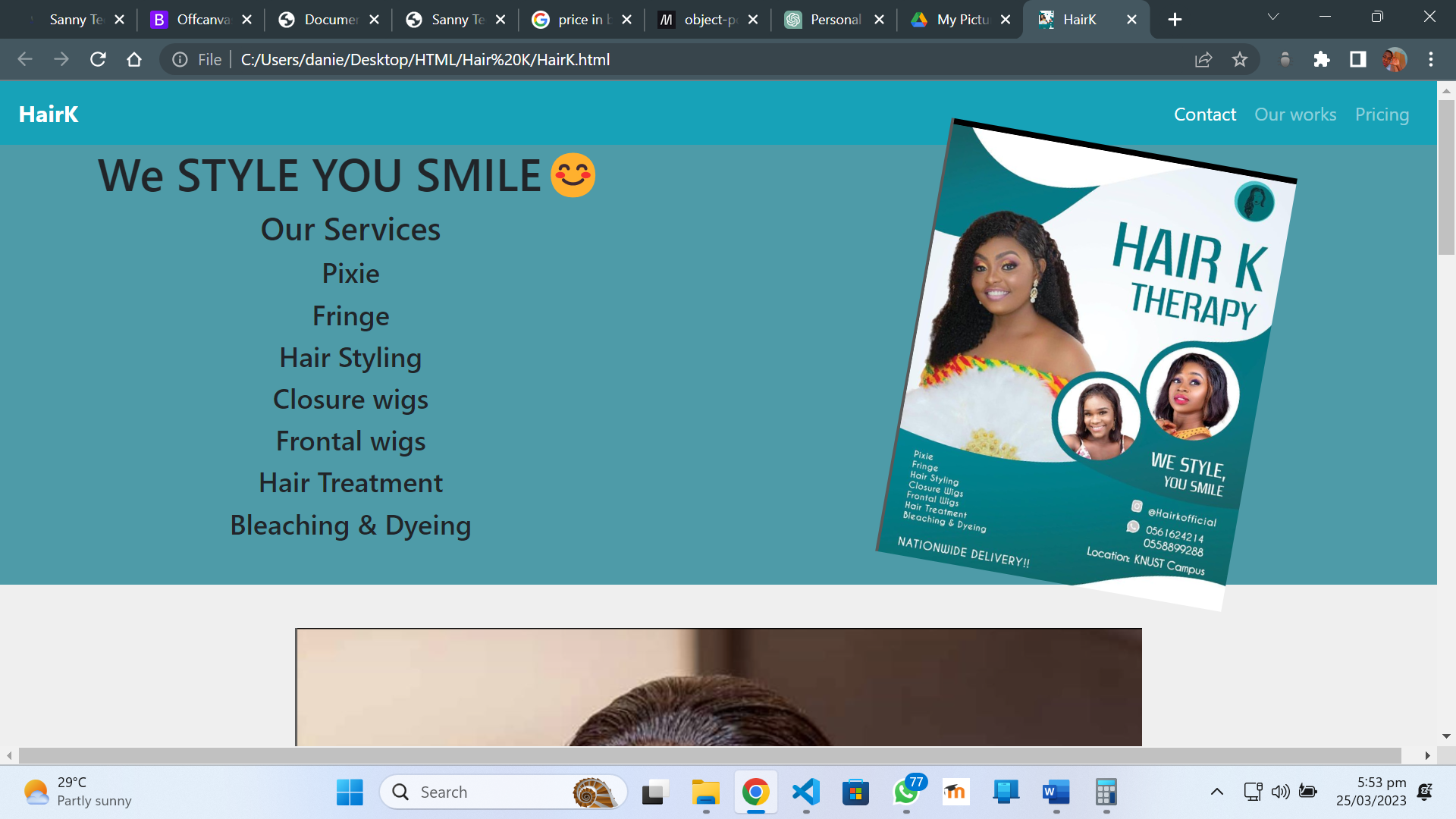Open Task View on taskbar
The width and height of the screenshot is (1456, 819).
tap(655, 792)
